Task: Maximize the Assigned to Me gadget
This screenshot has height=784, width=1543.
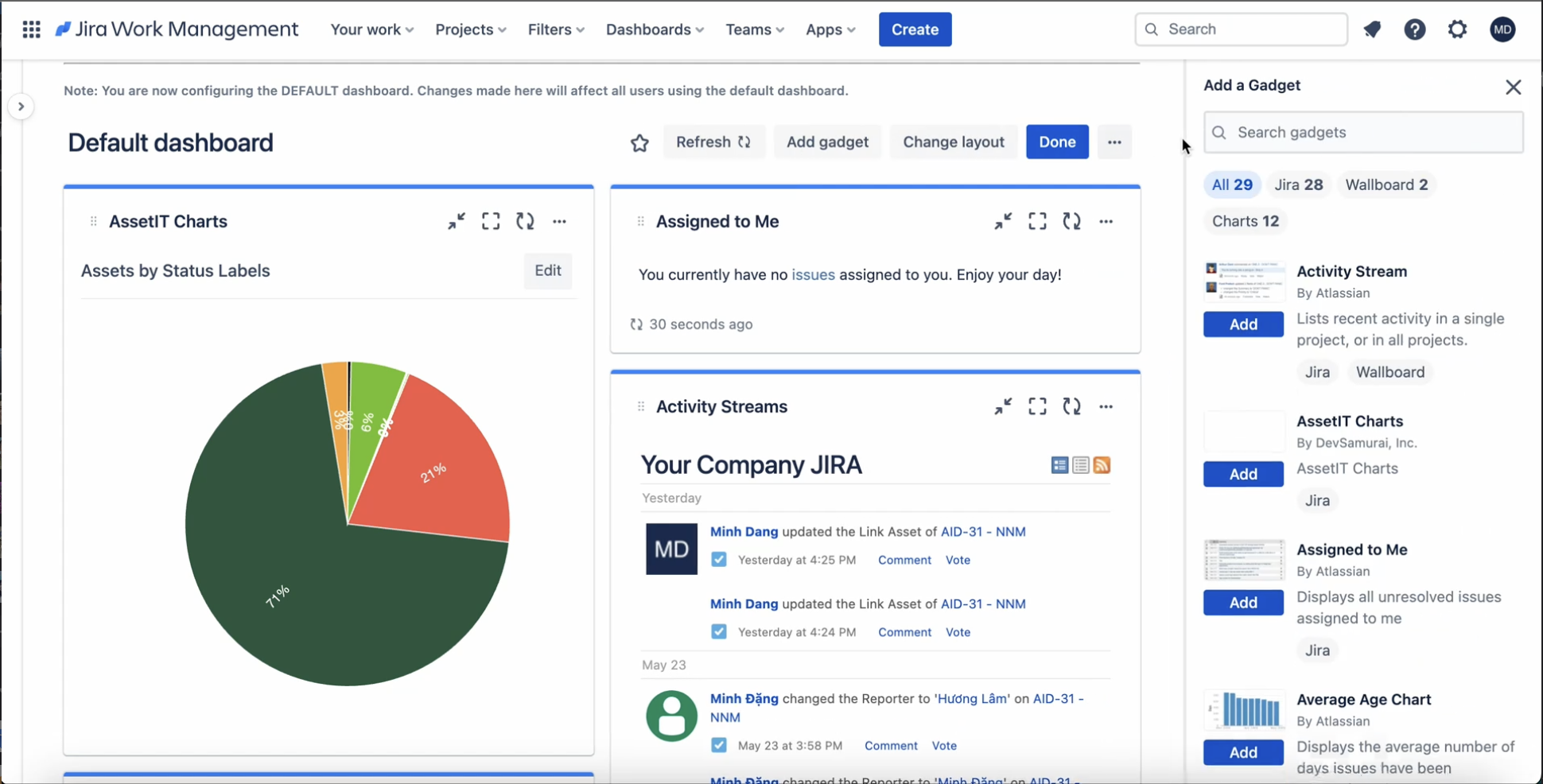Action: click(1037, 221)
